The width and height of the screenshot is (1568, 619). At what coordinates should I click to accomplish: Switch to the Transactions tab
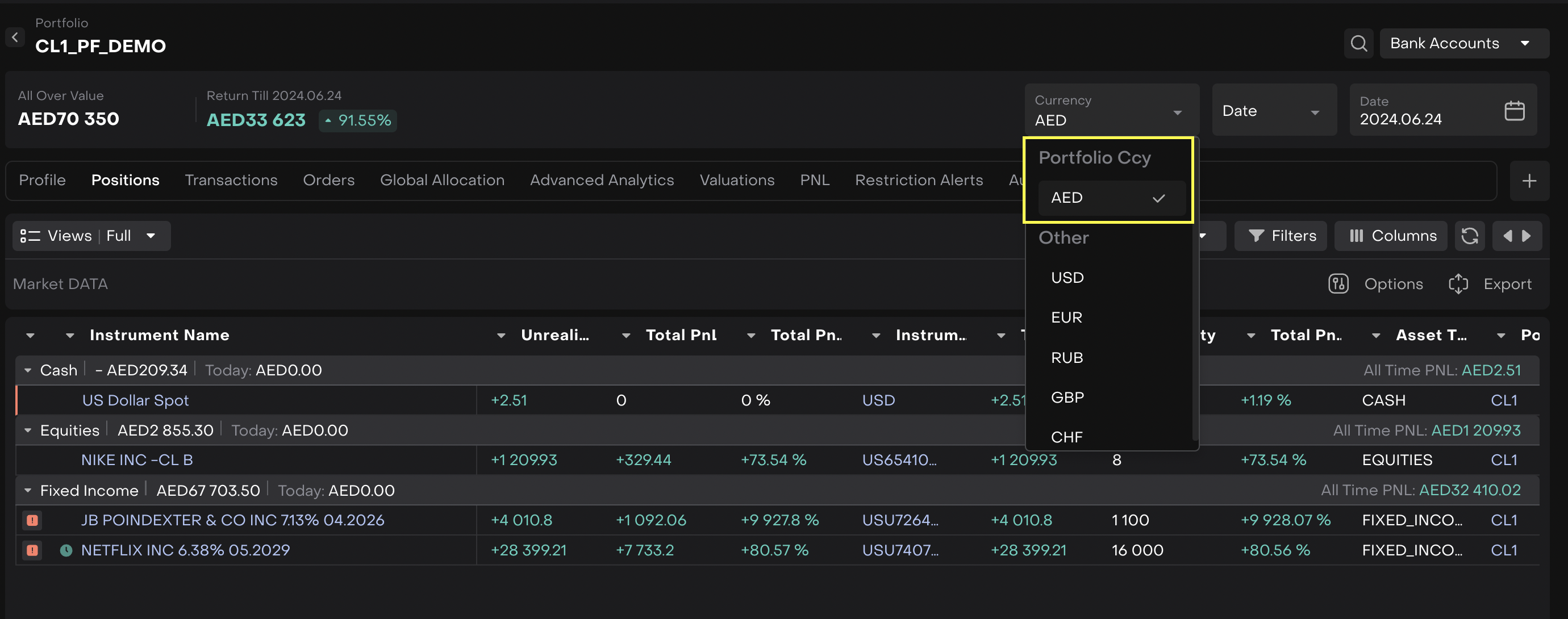(231, 180)
